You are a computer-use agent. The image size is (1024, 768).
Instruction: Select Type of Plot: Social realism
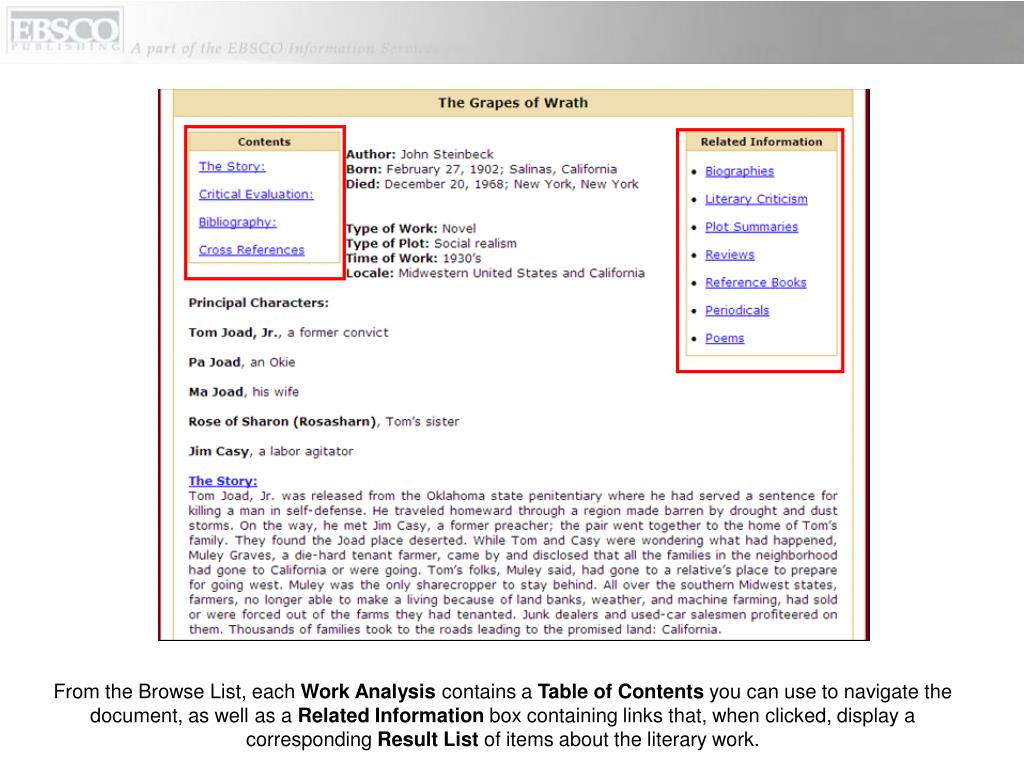tap(431, 244)
